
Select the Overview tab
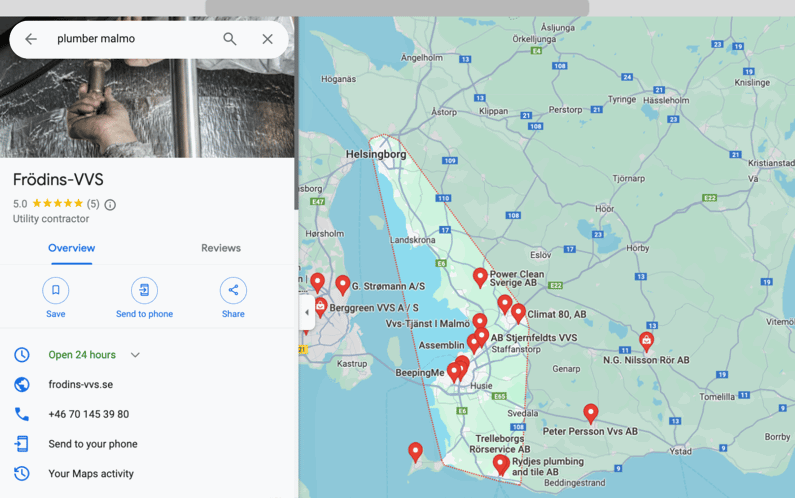[72, 248]
